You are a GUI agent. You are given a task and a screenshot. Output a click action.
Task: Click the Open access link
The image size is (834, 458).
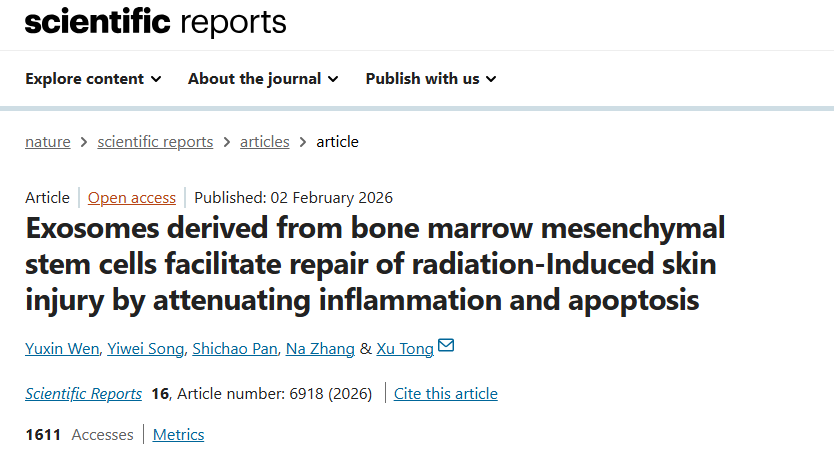coord(132,198)
